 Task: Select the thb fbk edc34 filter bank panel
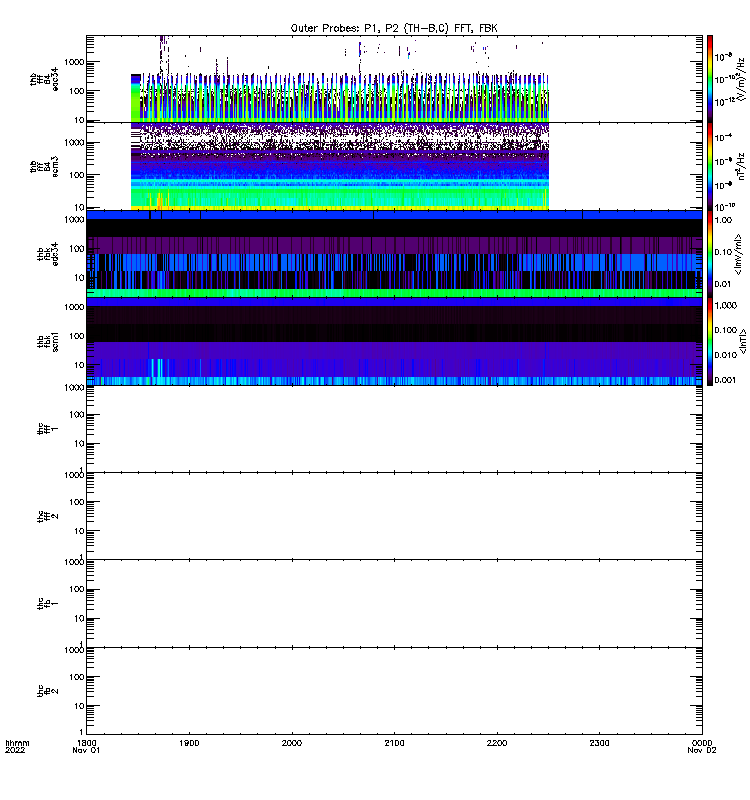pyautogui.click(x=394, y=254)
